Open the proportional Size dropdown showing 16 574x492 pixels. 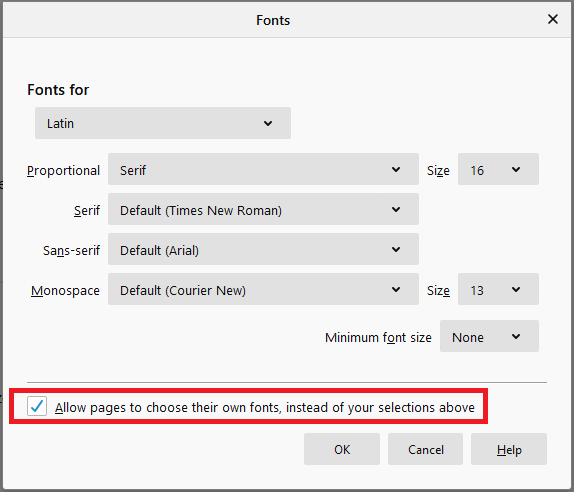[498, 169]
